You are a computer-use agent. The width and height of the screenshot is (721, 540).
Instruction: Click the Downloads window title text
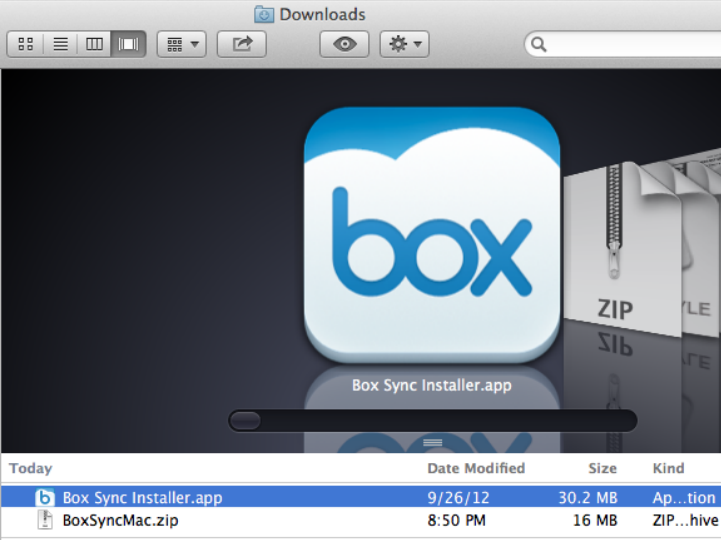322,14
